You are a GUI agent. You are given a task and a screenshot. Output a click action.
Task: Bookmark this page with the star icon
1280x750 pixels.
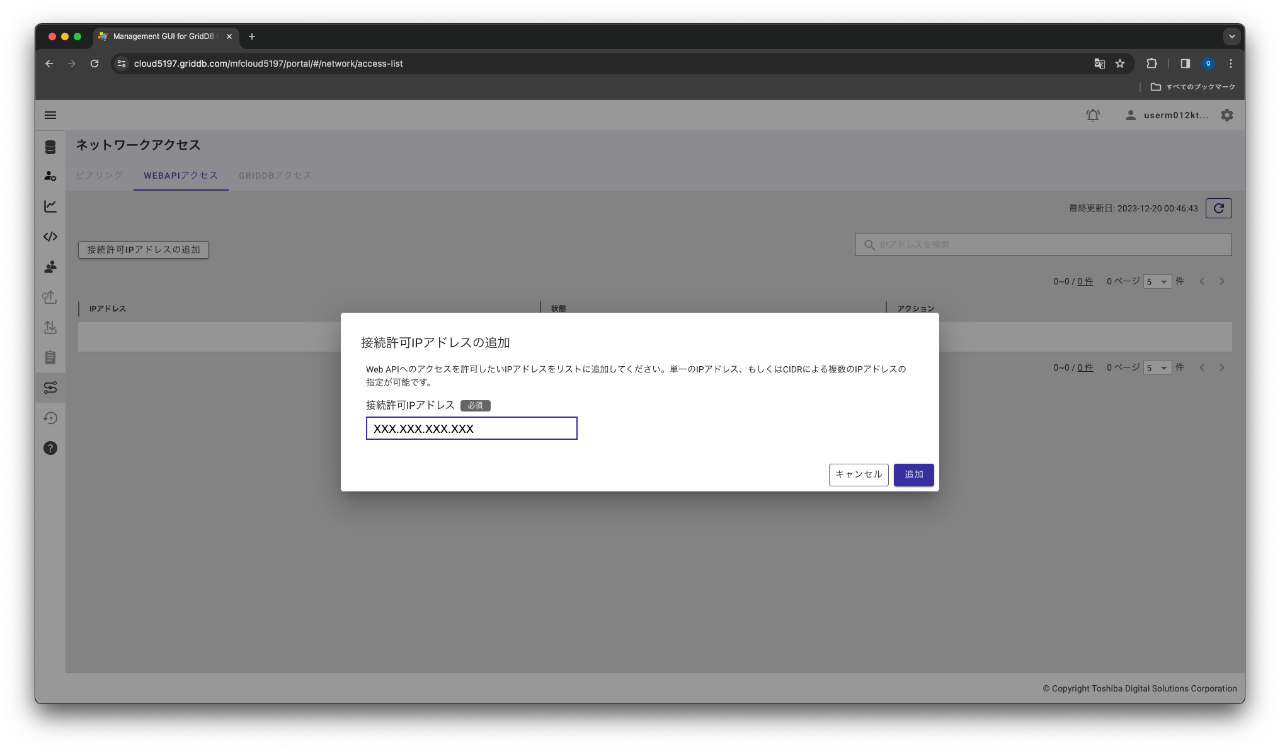tap(1120, 63)
